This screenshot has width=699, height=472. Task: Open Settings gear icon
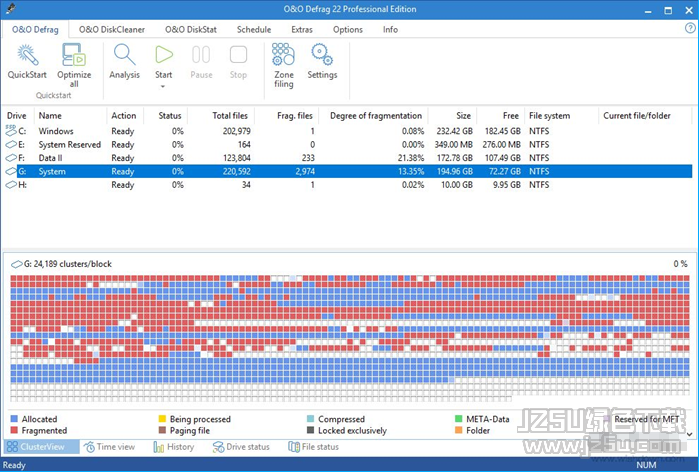click(x=322, y=54)
